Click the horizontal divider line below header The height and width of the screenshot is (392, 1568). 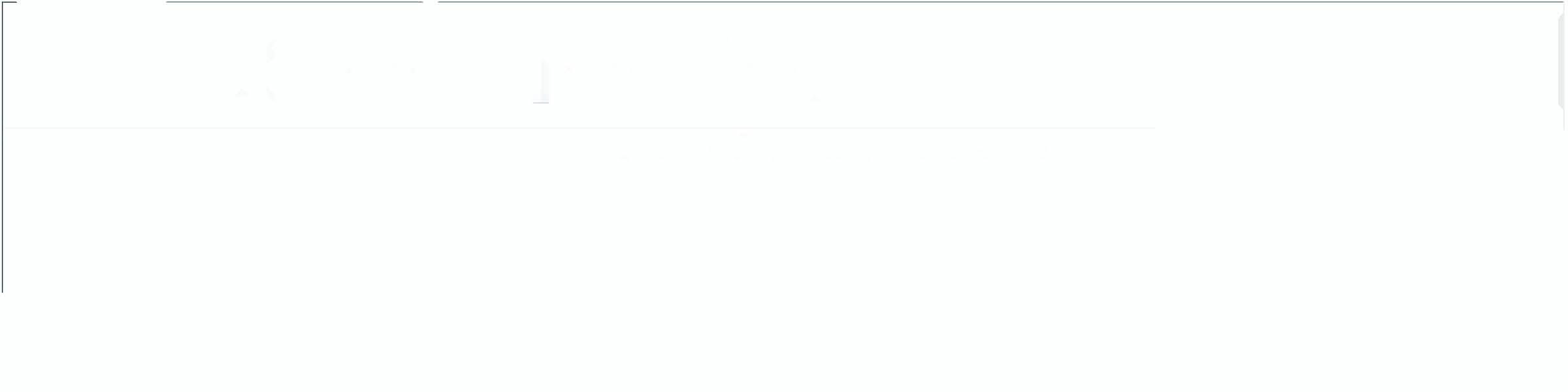[x=580, y=128]
